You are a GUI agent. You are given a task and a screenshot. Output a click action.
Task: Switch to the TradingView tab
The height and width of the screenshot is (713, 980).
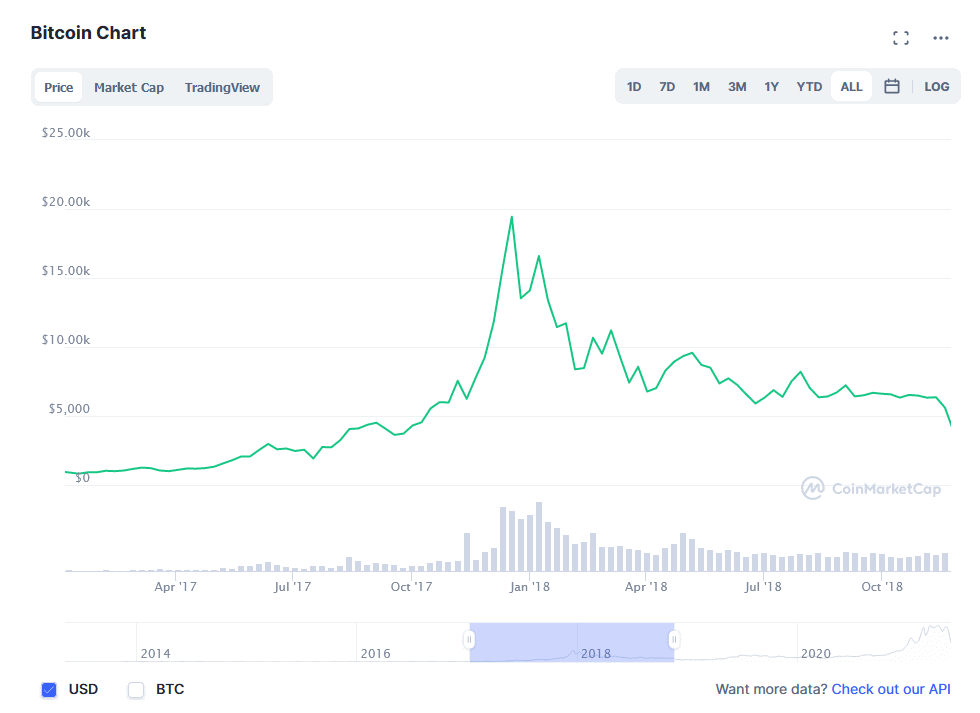(222, 87)
